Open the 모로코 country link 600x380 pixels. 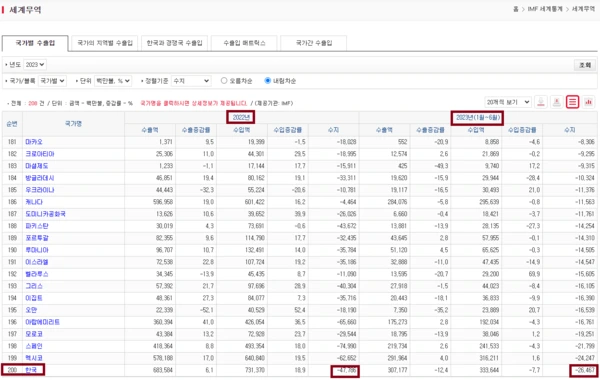(34, 334)
